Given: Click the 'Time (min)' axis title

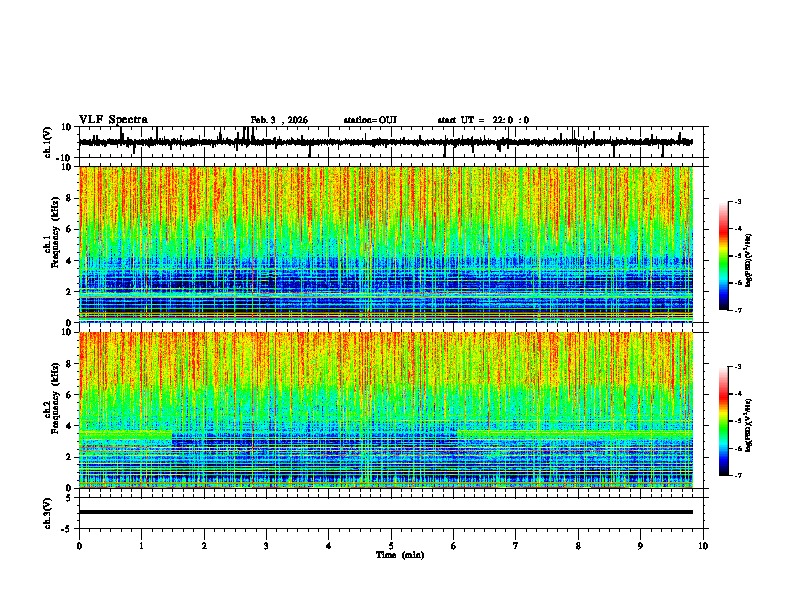Looking at the screenshot, I should point(400,555).
